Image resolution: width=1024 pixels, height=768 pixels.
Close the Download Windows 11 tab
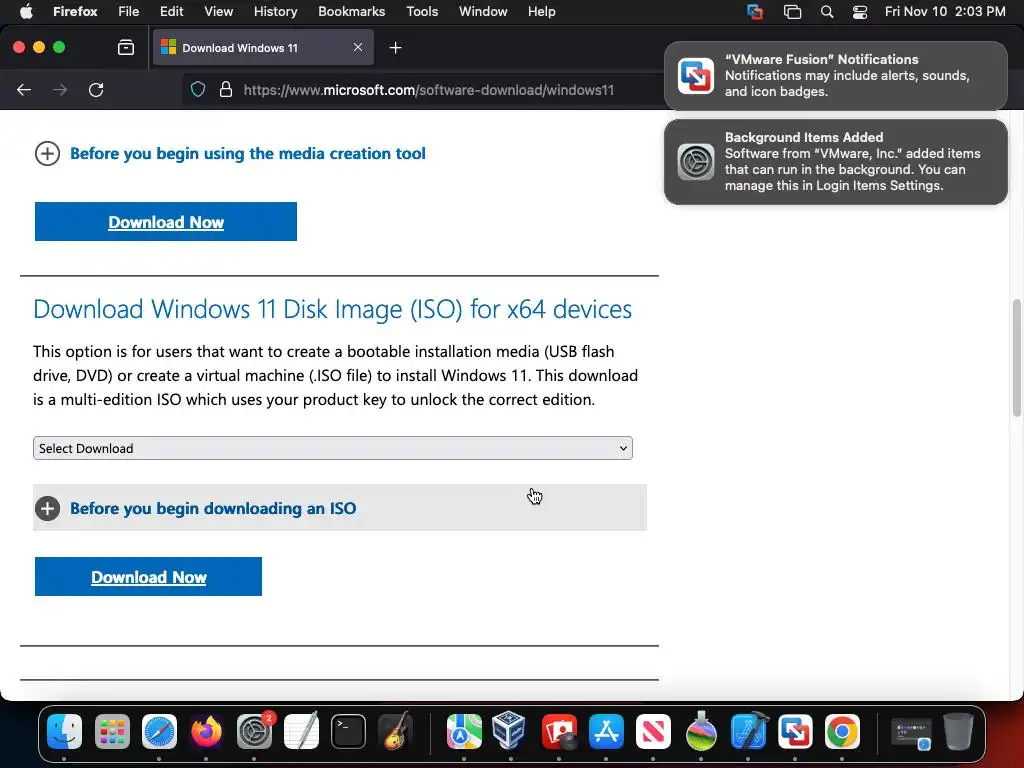[358, 48]
